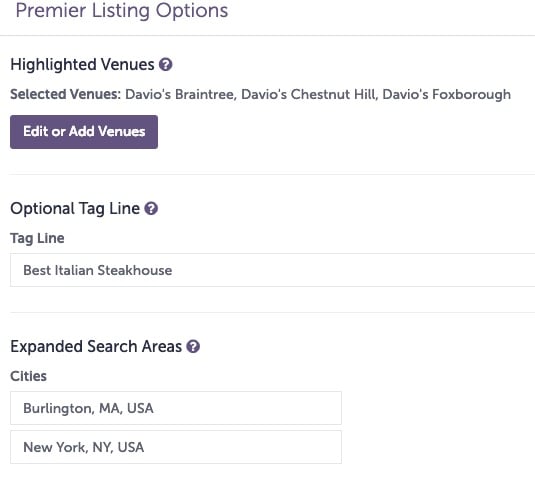Viewport: 535px width, 479px height.
Task: Click the Selected Venues label
Action: (66, 94)
